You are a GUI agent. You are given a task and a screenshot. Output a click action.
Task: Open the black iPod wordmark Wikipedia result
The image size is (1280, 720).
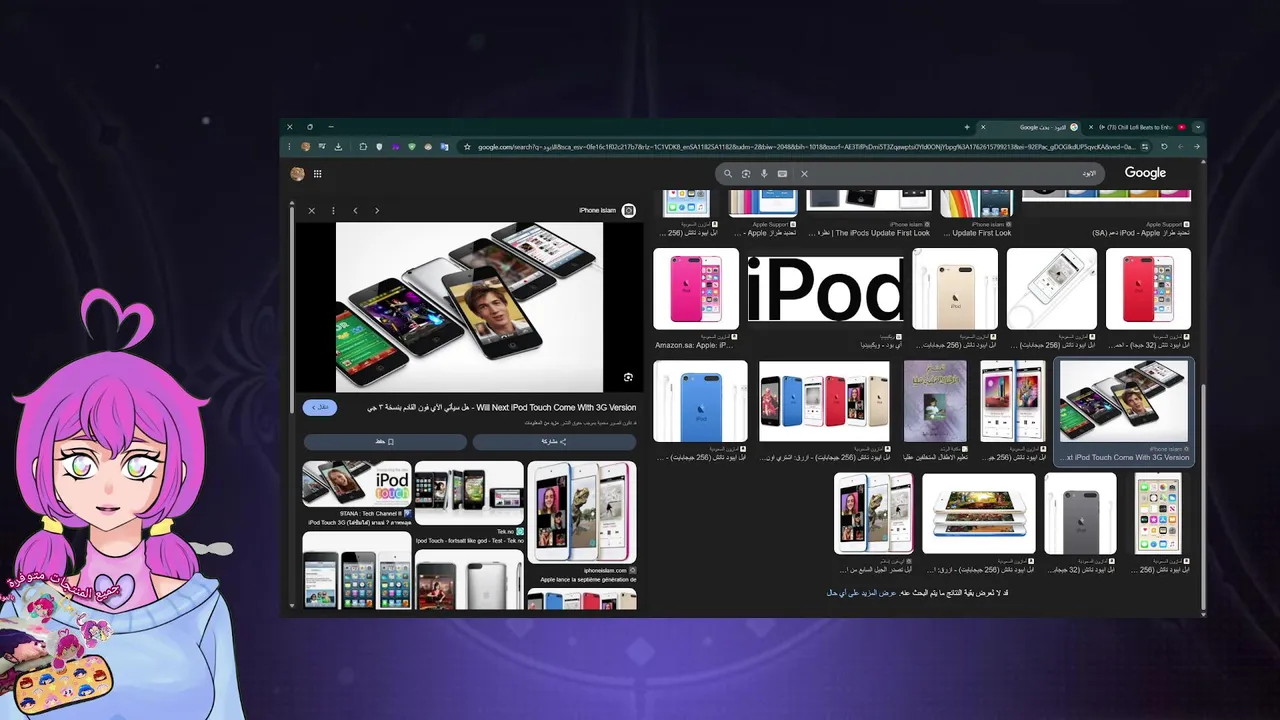point(825,289)
